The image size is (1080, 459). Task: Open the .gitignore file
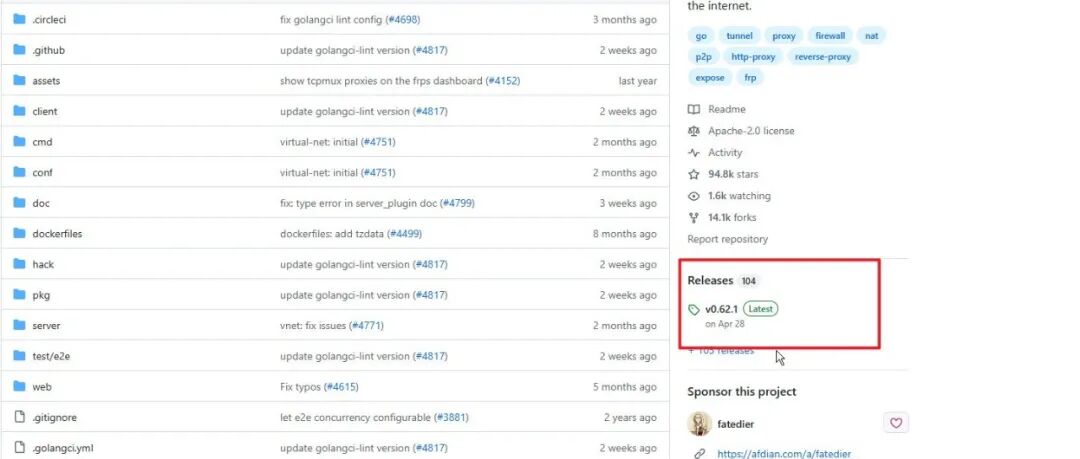tap(54, 417)
